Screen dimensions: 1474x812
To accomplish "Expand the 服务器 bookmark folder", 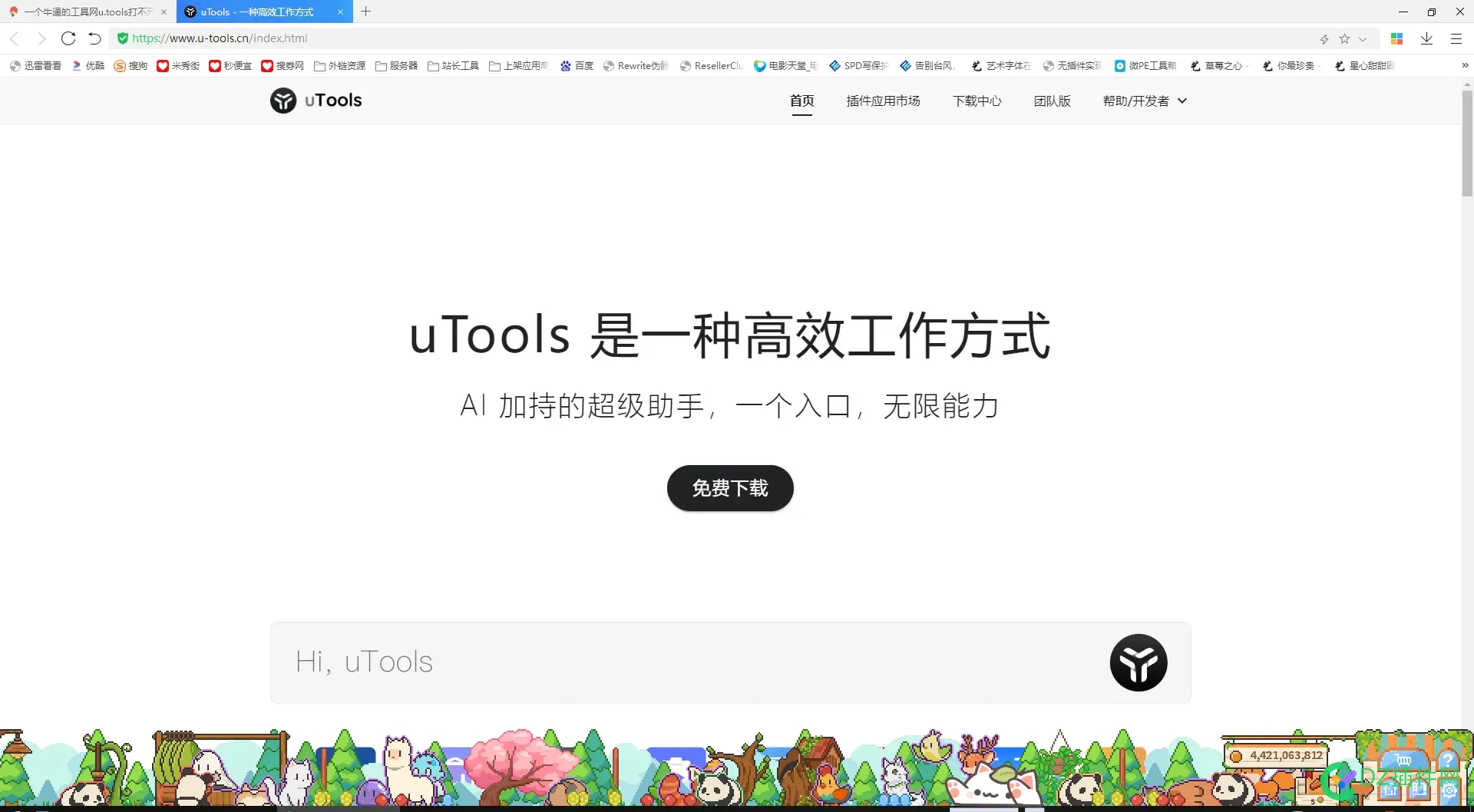I will click(396, 66).
